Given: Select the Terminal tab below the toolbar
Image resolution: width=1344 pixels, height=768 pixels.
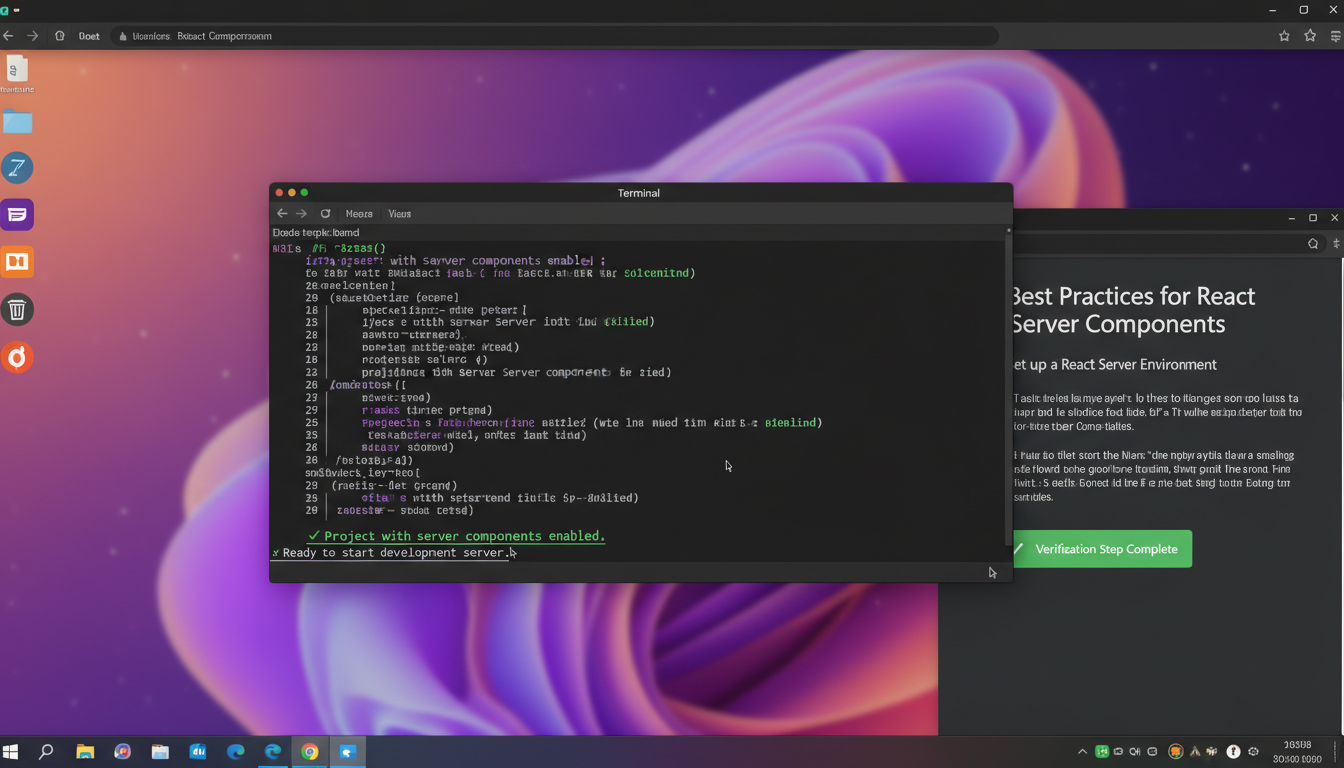Looking at the screenshot, I should point(316,233).
